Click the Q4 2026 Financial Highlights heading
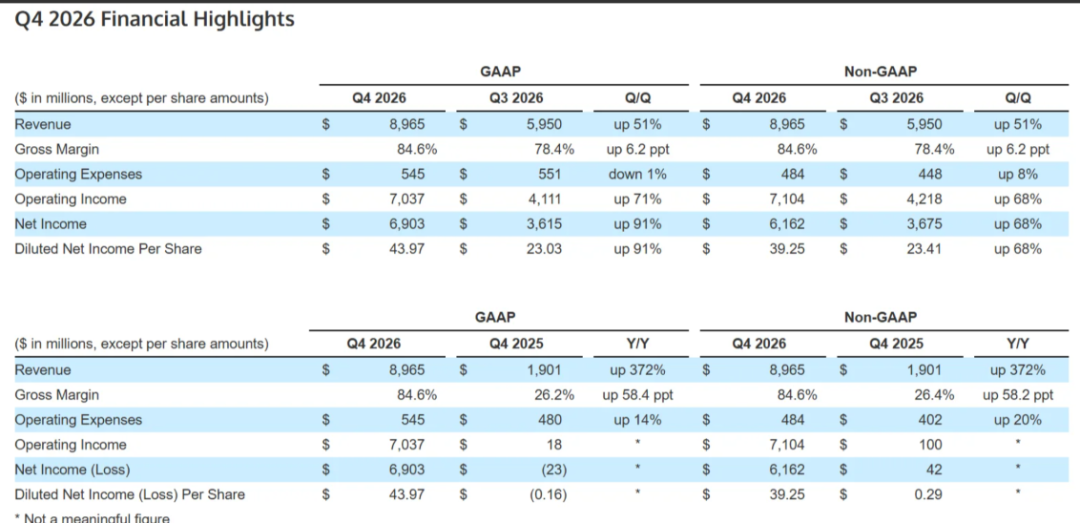1080x523 pixels. 154,20
